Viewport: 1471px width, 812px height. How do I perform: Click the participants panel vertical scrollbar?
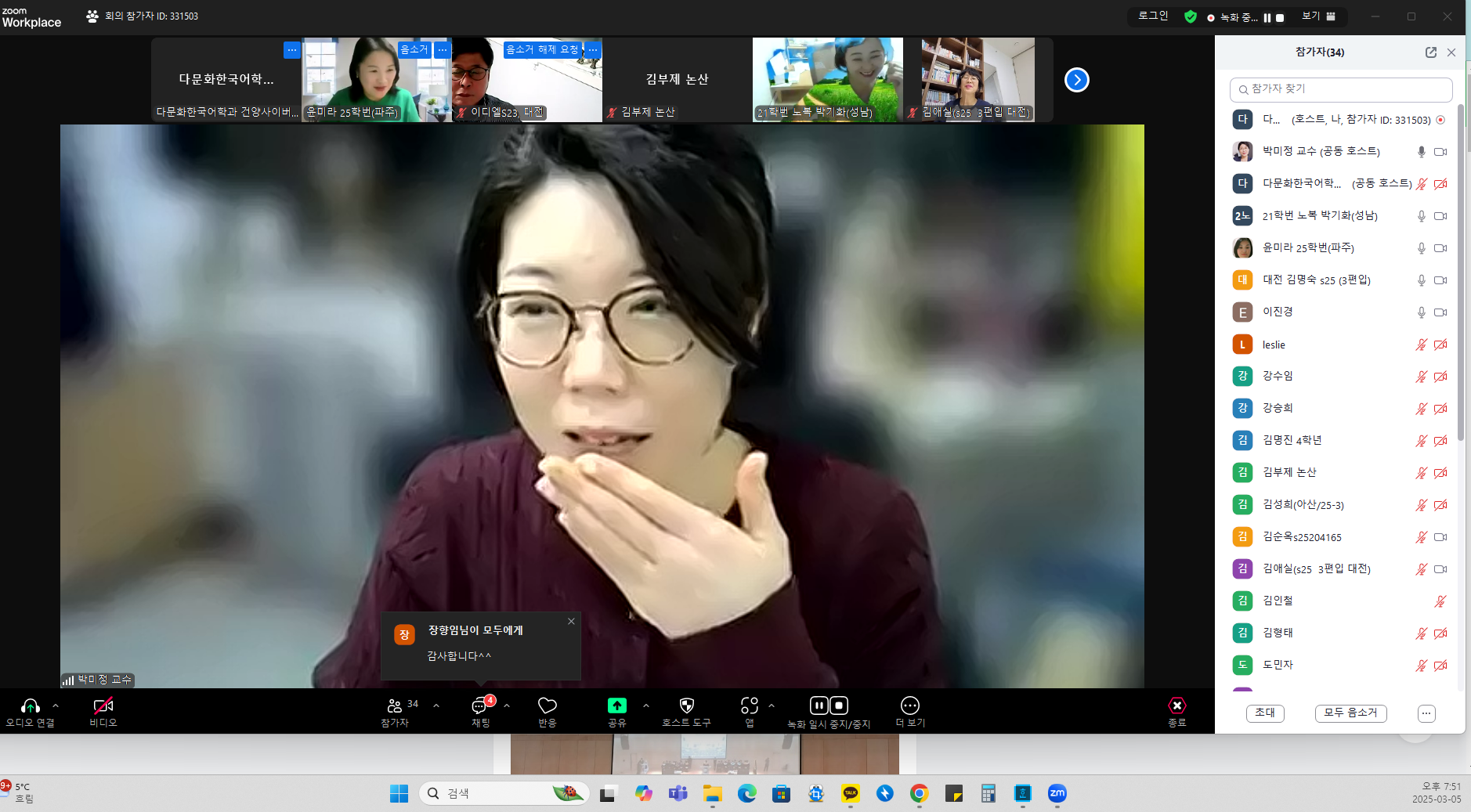coord(1460,274)
